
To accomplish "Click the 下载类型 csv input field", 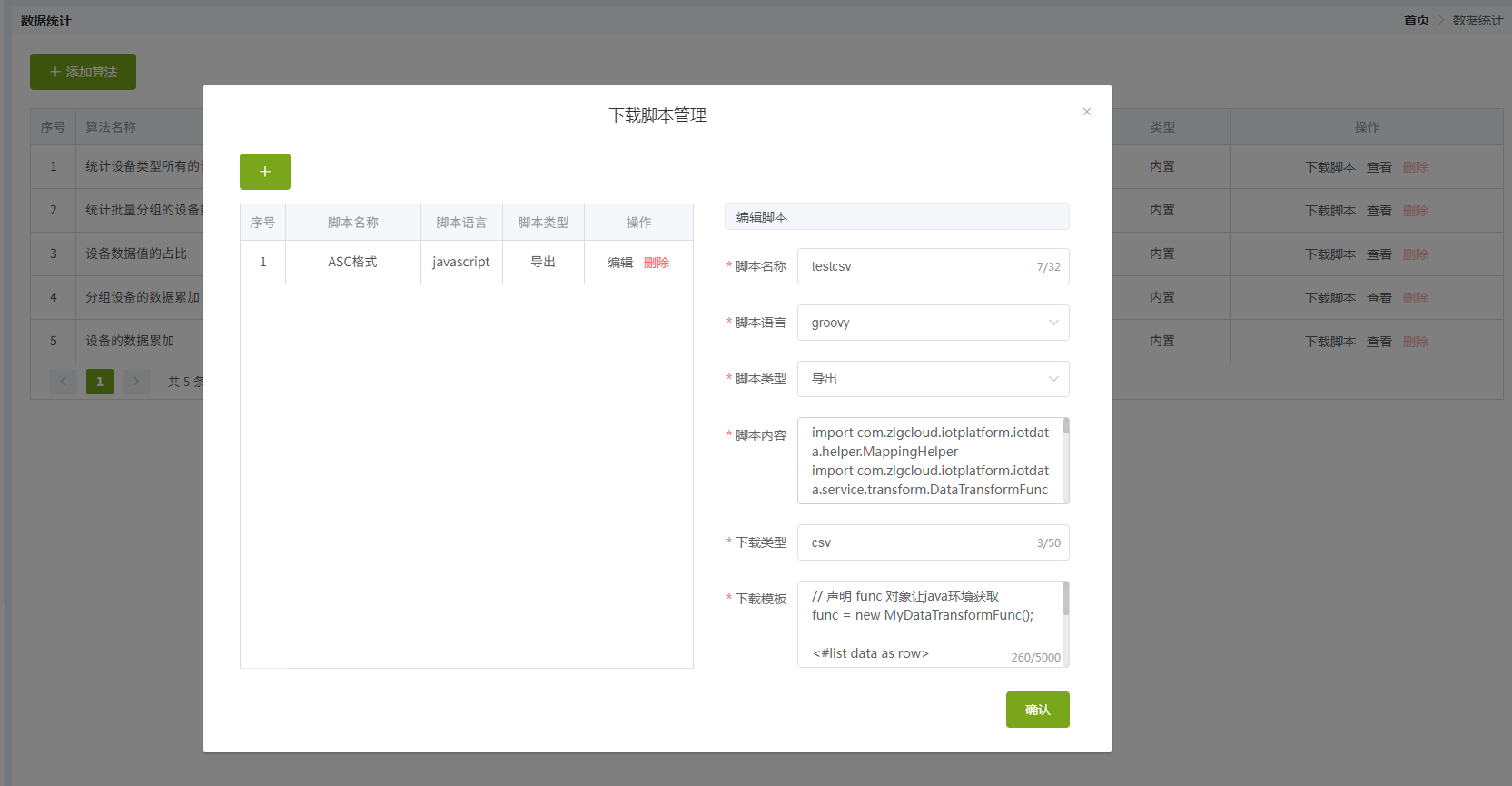I will pos(933,542).
